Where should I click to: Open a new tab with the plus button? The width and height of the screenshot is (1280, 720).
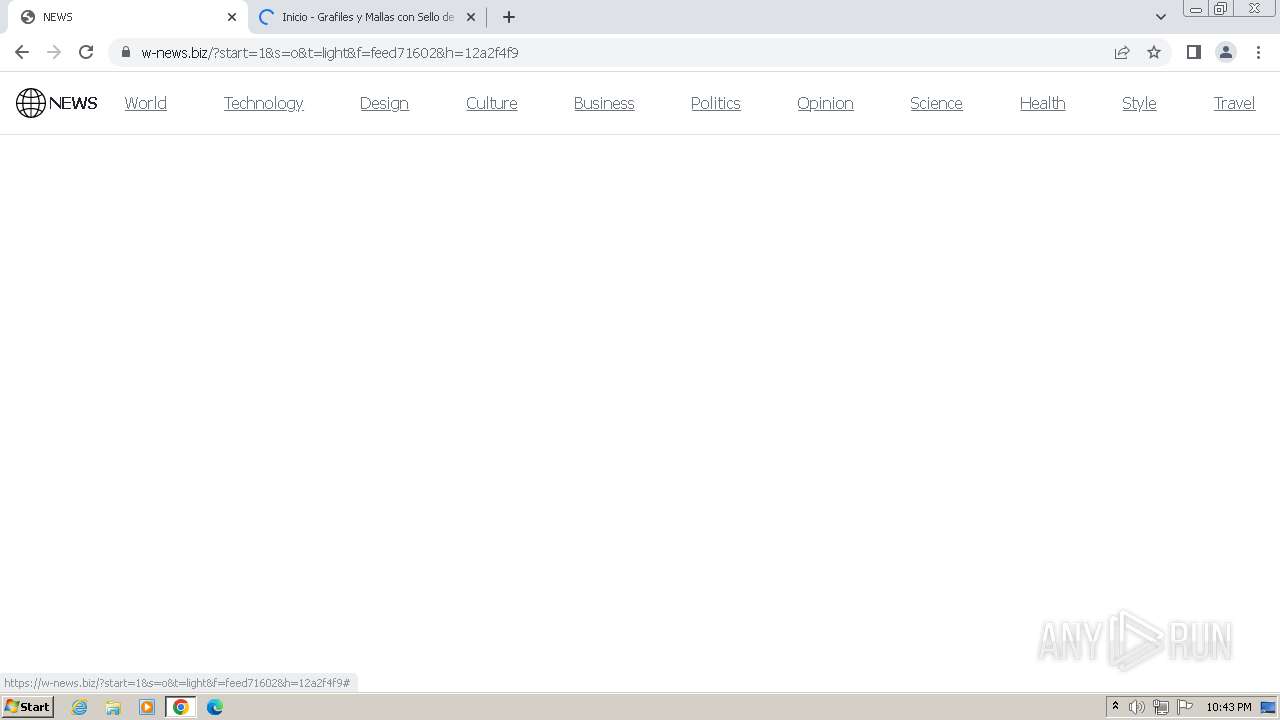click(x=509, y=17)
